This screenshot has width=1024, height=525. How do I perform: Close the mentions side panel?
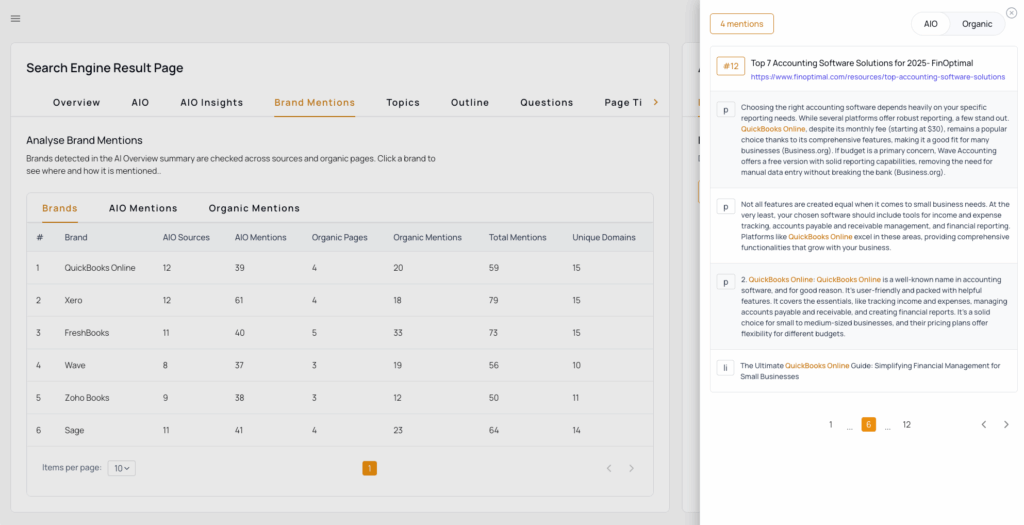[1012, 12]
